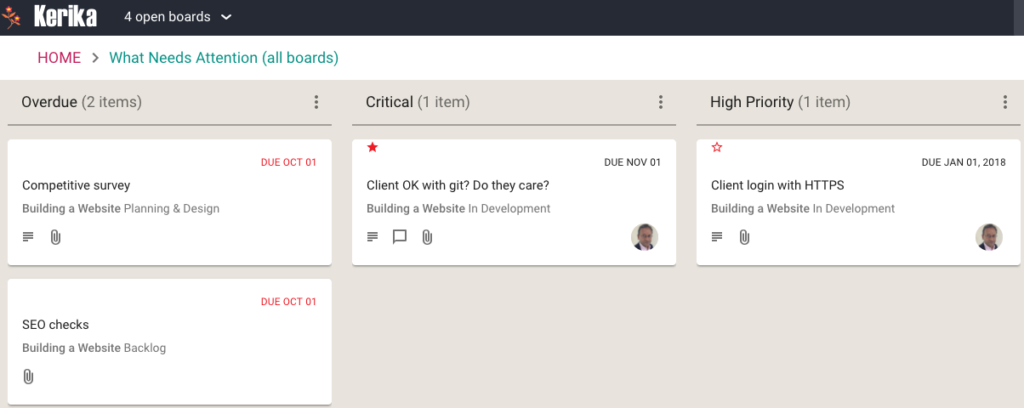
Task: Open the Overdue column options menu
Action: 316,102
